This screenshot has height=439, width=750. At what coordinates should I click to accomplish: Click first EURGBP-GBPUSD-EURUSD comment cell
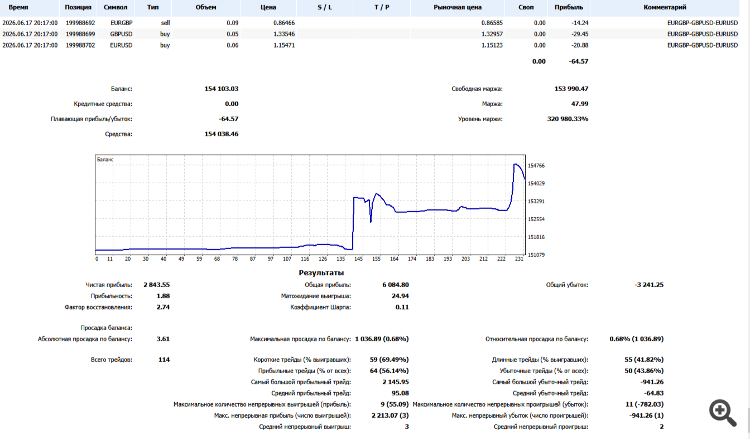pyautogui.click(x=703, y=22)
